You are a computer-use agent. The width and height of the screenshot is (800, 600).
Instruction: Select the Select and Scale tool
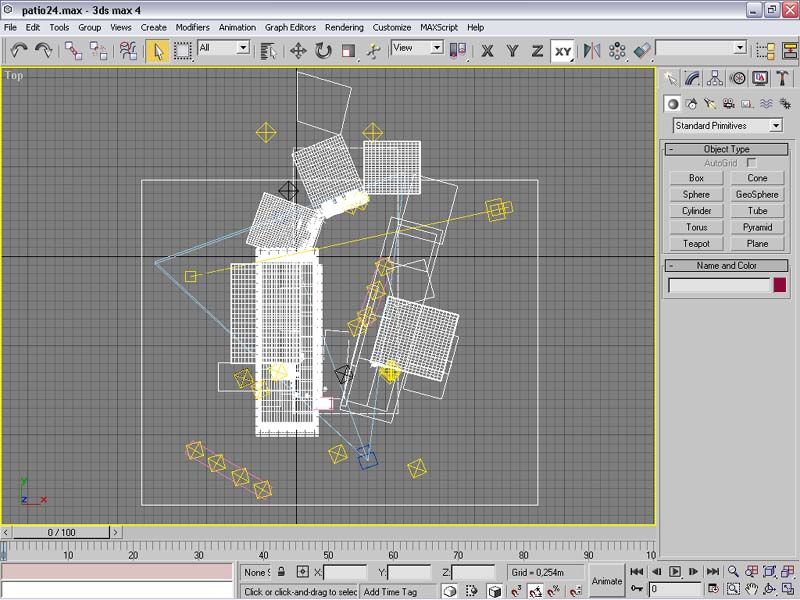pos(348,51)
